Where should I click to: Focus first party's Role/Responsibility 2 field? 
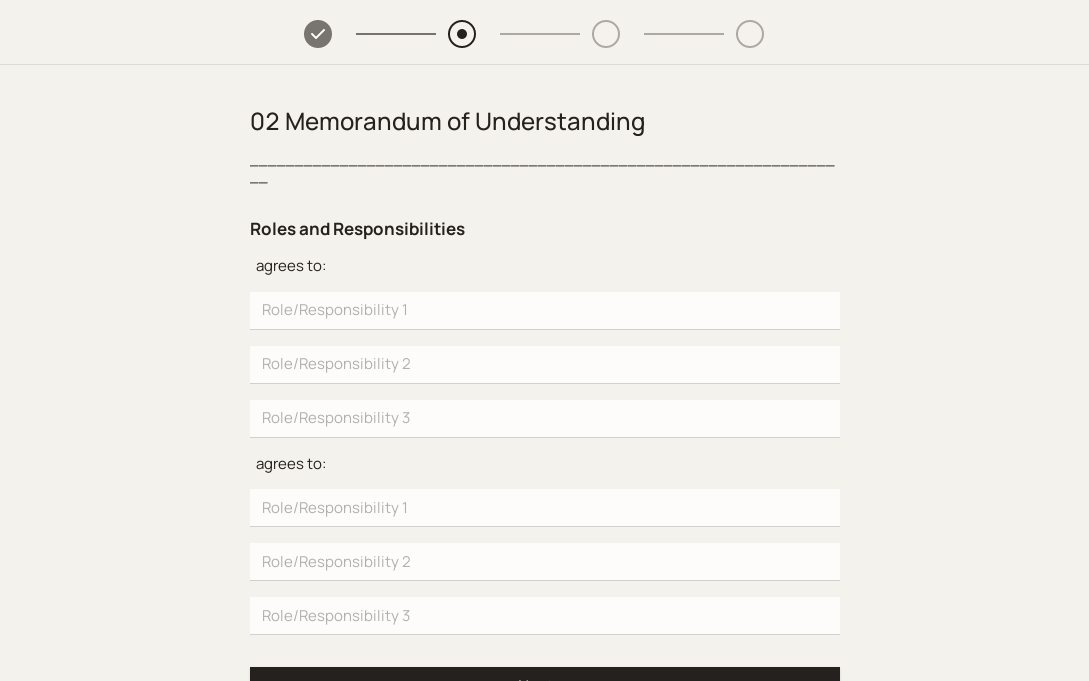(545, 364)
